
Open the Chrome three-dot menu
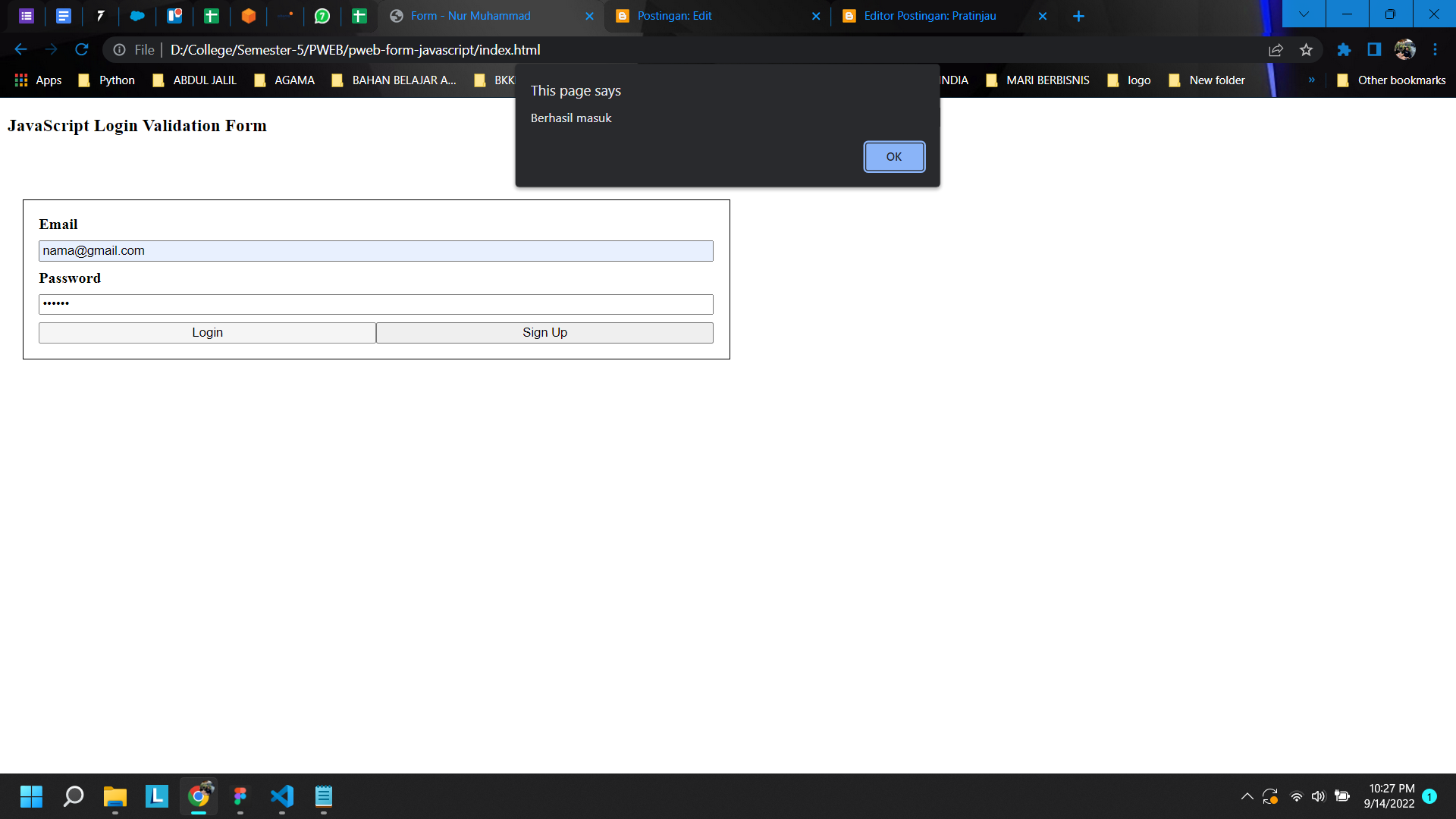tap(1435, 50)
